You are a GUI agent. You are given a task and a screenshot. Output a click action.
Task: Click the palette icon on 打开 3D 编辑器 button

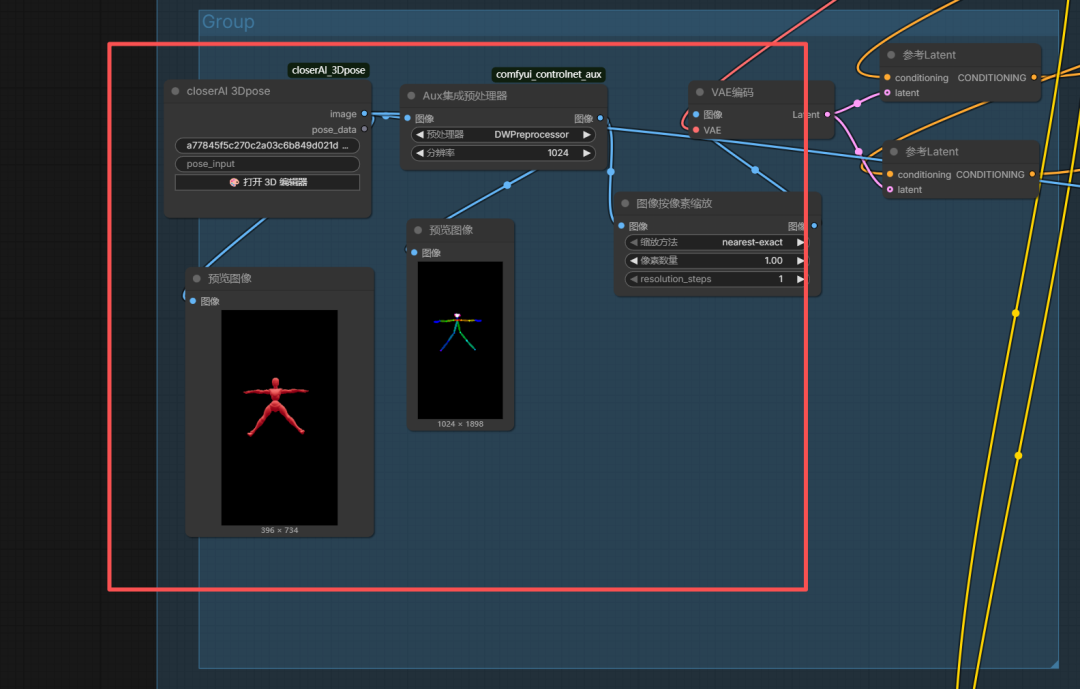pos(234,183)
